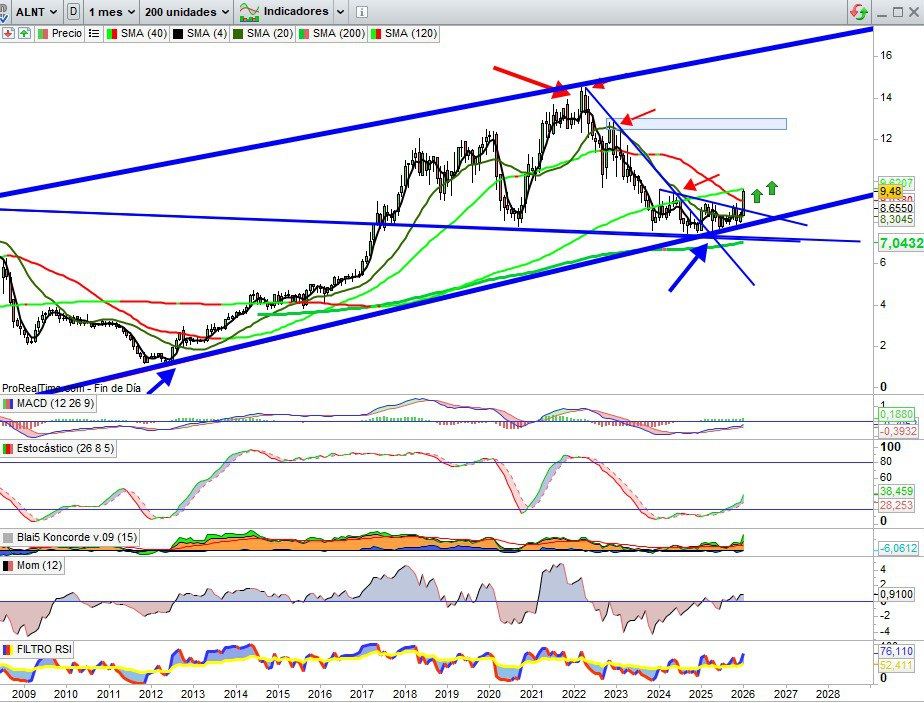This screenshot has width=924, height=703.
Task: Click the 2020 marker on time axis
Action: pos(489,692)
